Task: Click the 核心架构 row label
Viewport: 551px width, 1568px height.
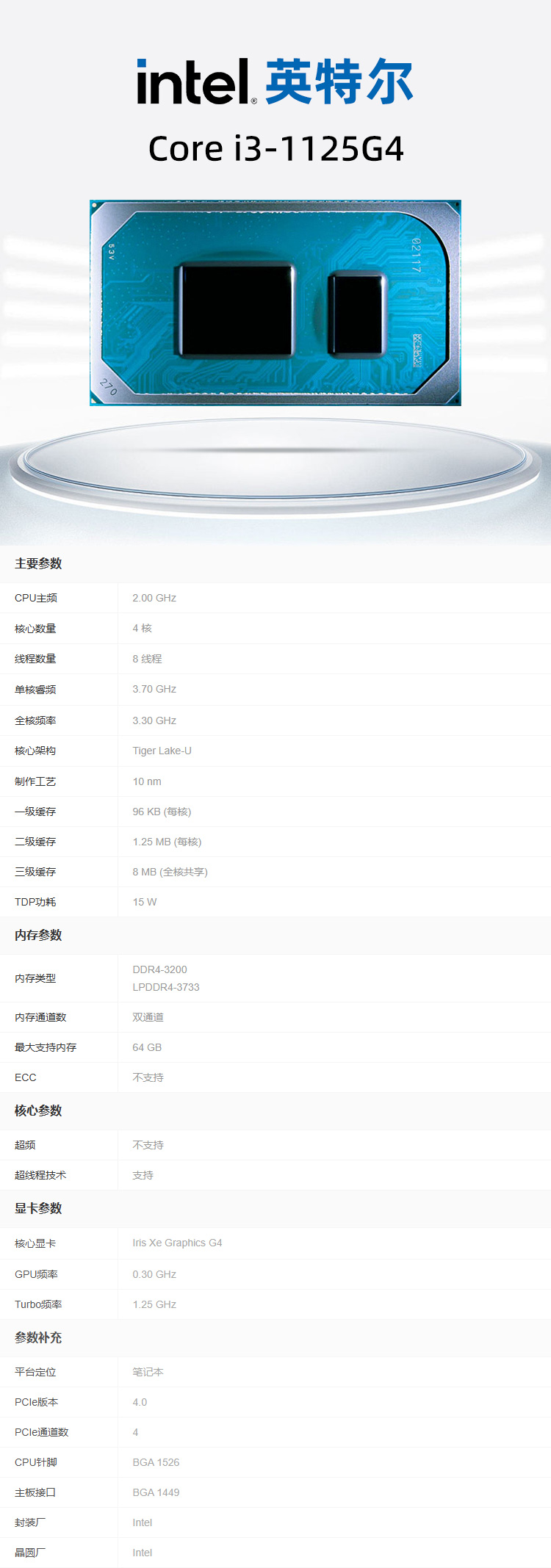Action: coord(35,751)
